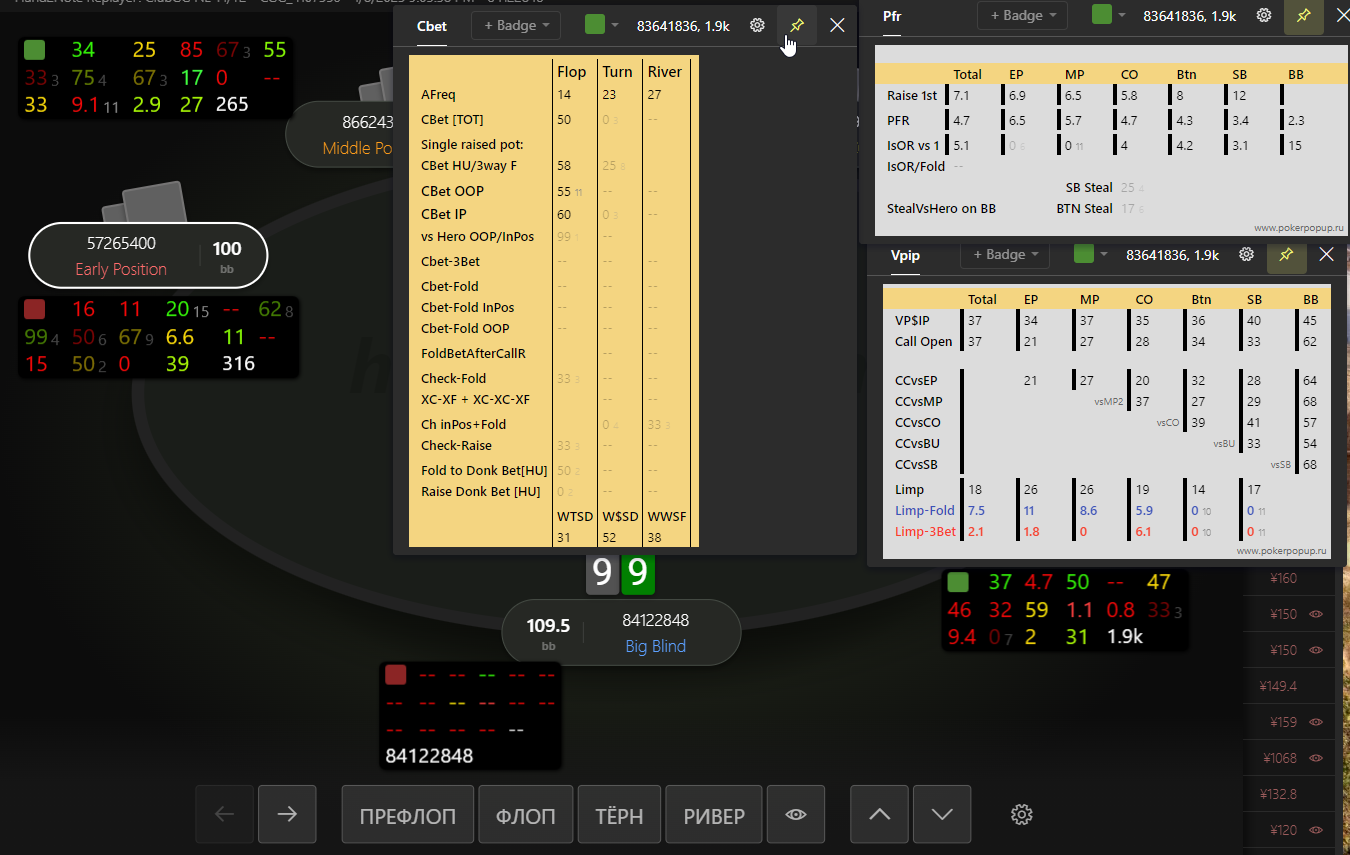Go to previous hand with up chevron
This screenshot has height=855, width=1350.
[879, 815]
